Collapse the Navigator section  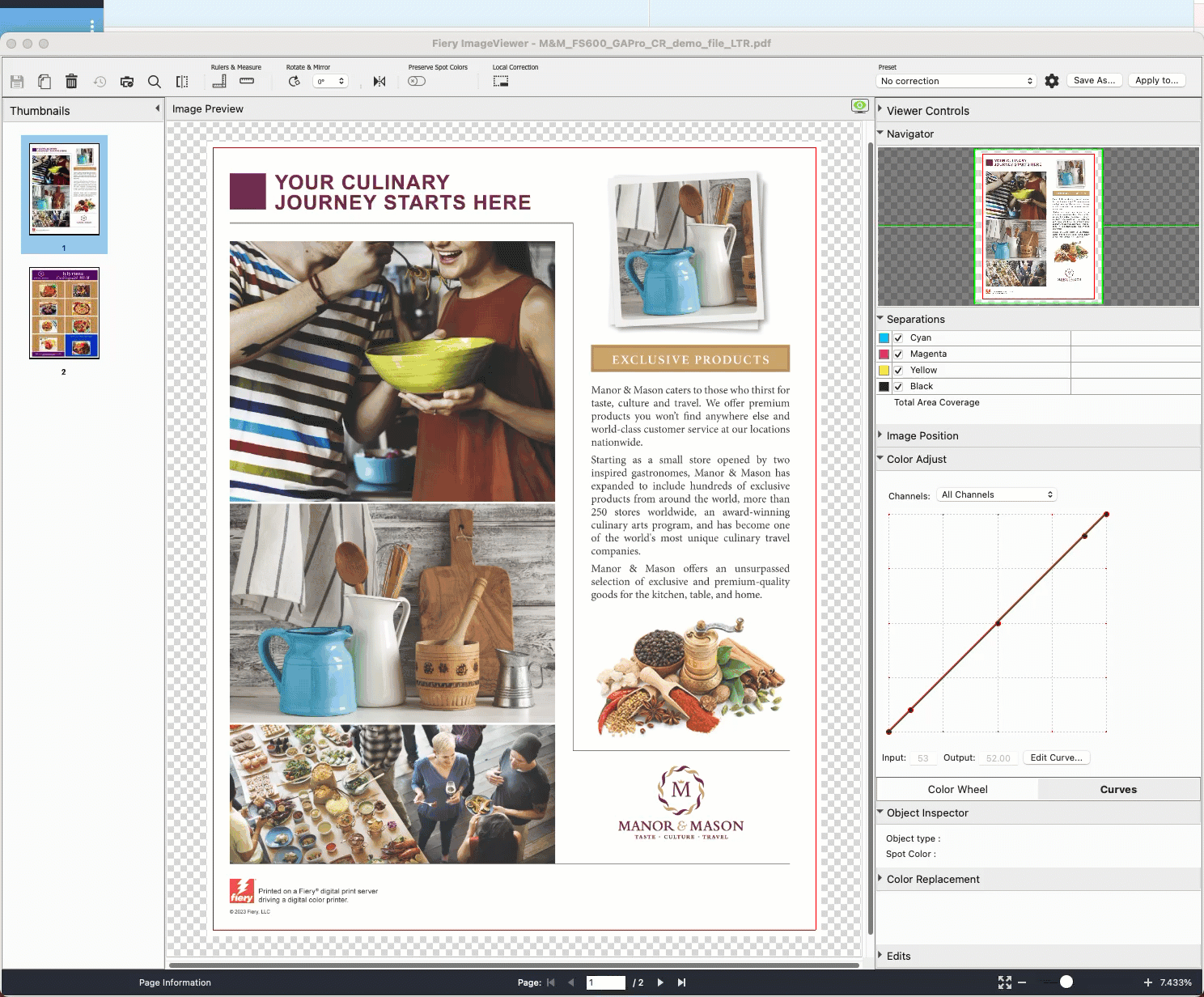(880, 133)
